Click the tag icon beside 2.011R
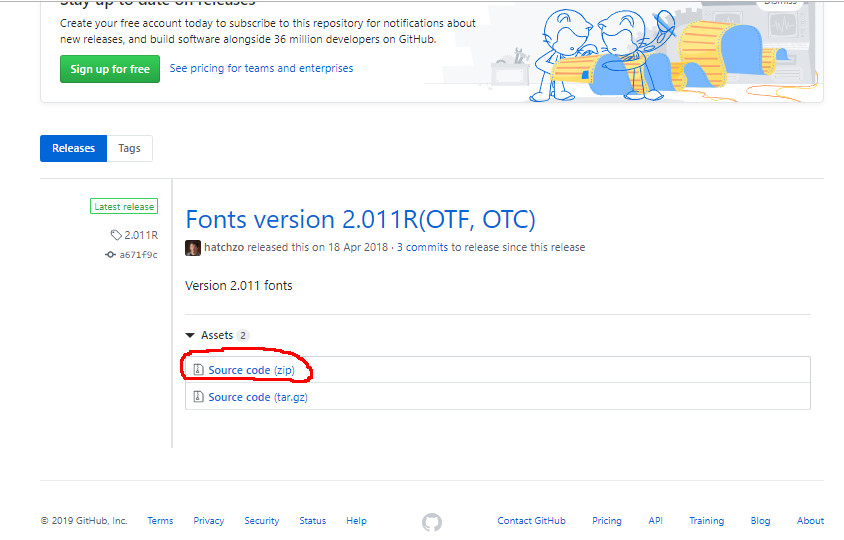844x540 pixels. (x=116, y=235)
